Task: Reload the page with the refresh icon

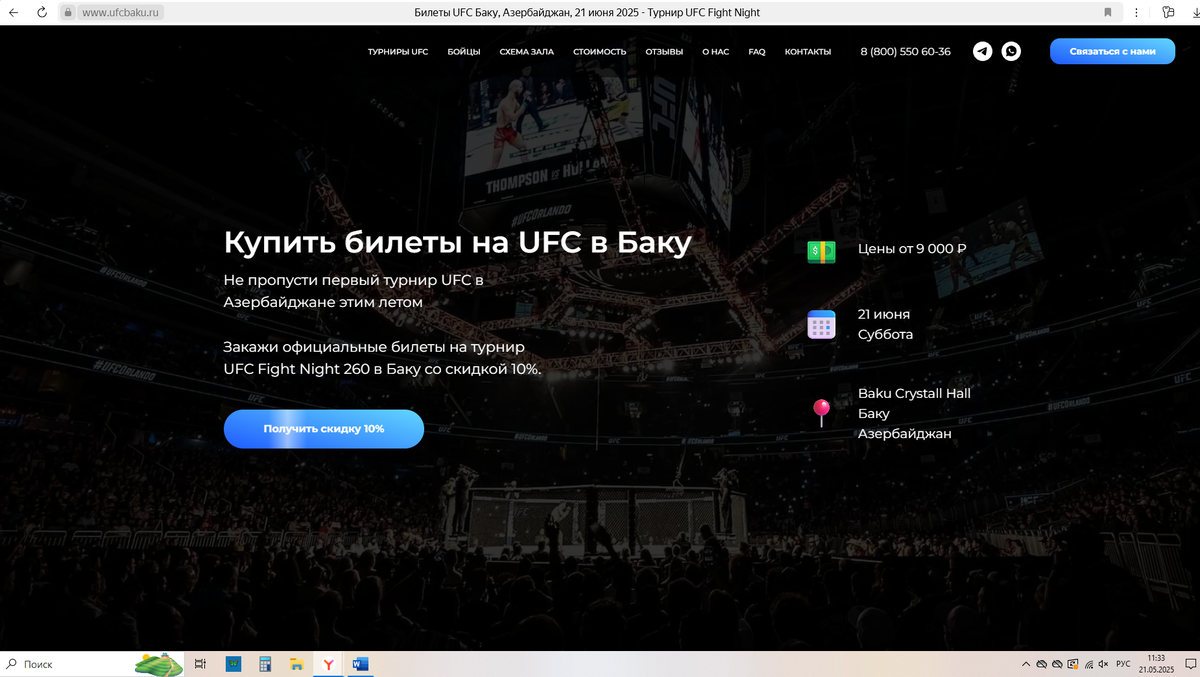Action: (41, 12)
